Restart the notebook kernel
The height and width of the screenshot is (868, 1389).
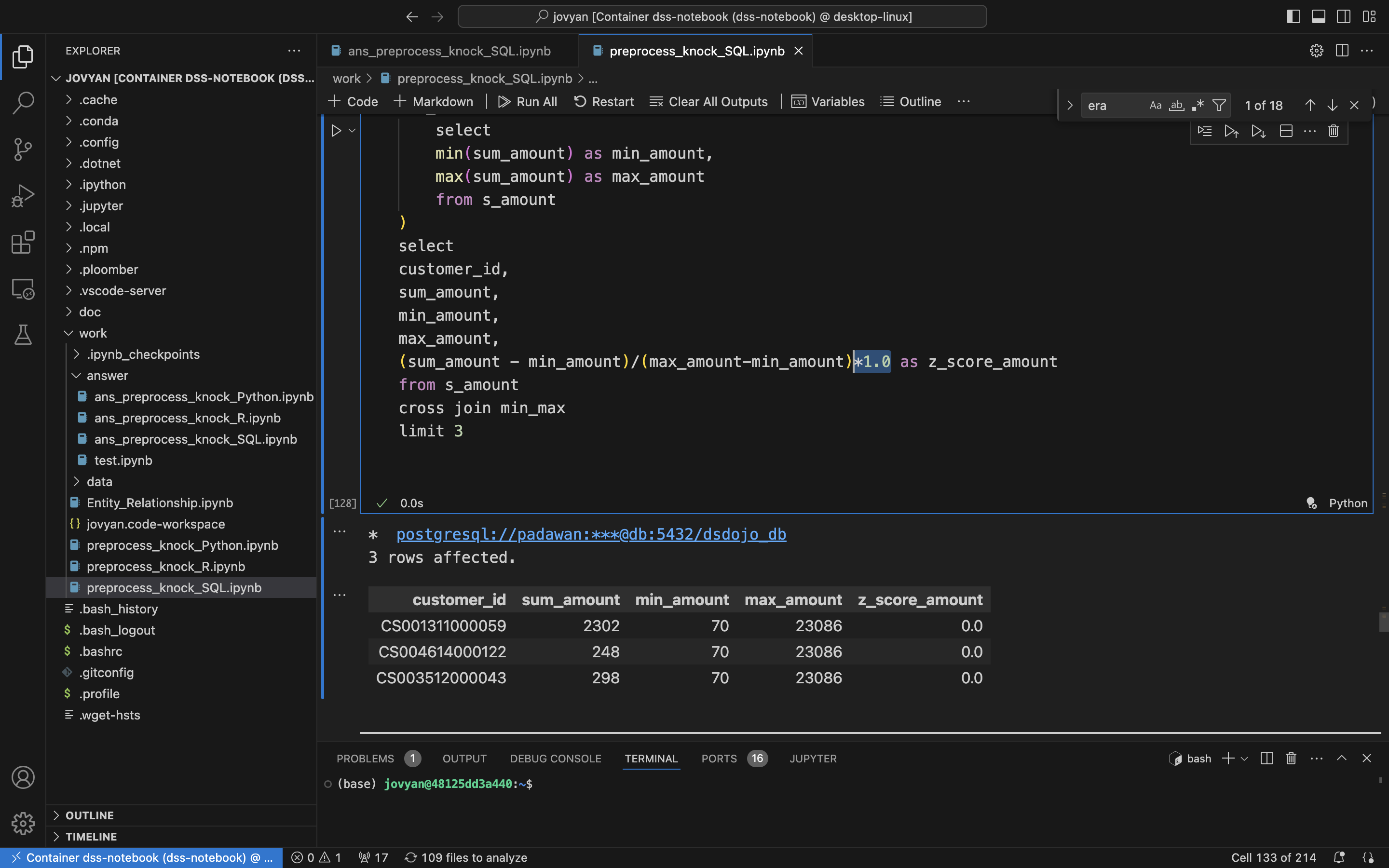pos(604,102)
